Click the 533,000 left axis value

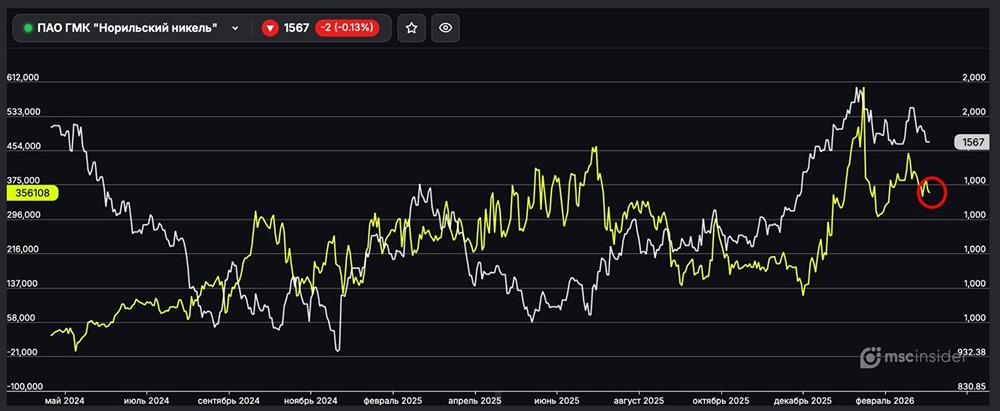[x=24, y=112]
